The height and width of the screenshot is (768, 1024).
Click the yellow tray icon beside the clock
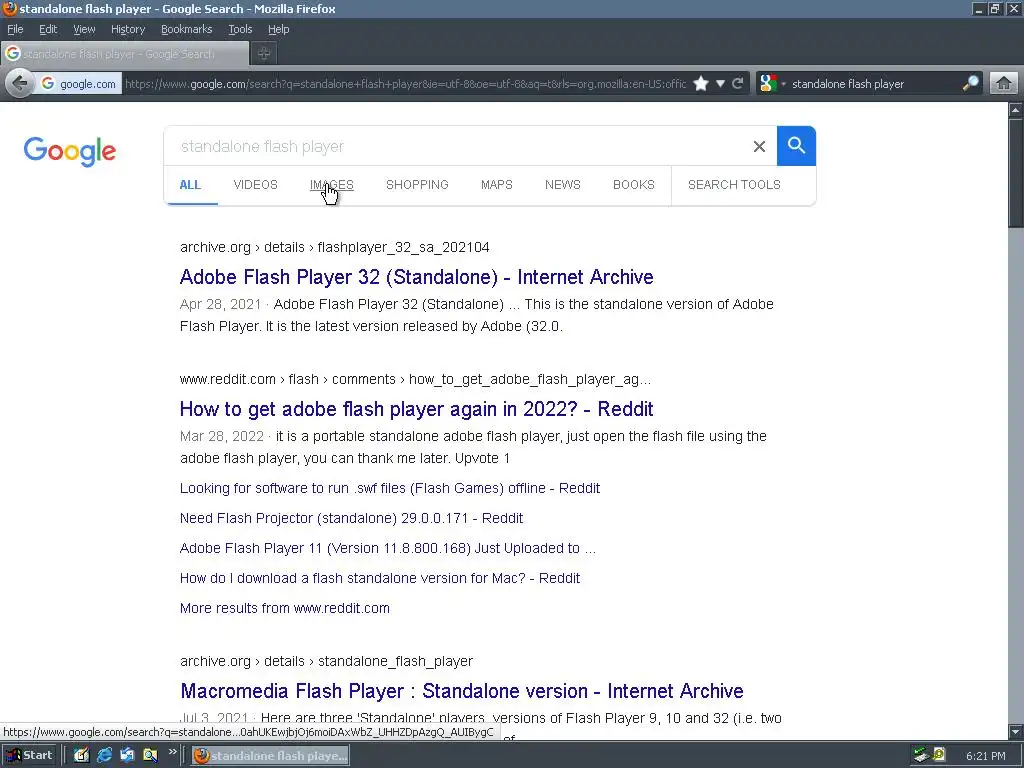coord(939,755)
